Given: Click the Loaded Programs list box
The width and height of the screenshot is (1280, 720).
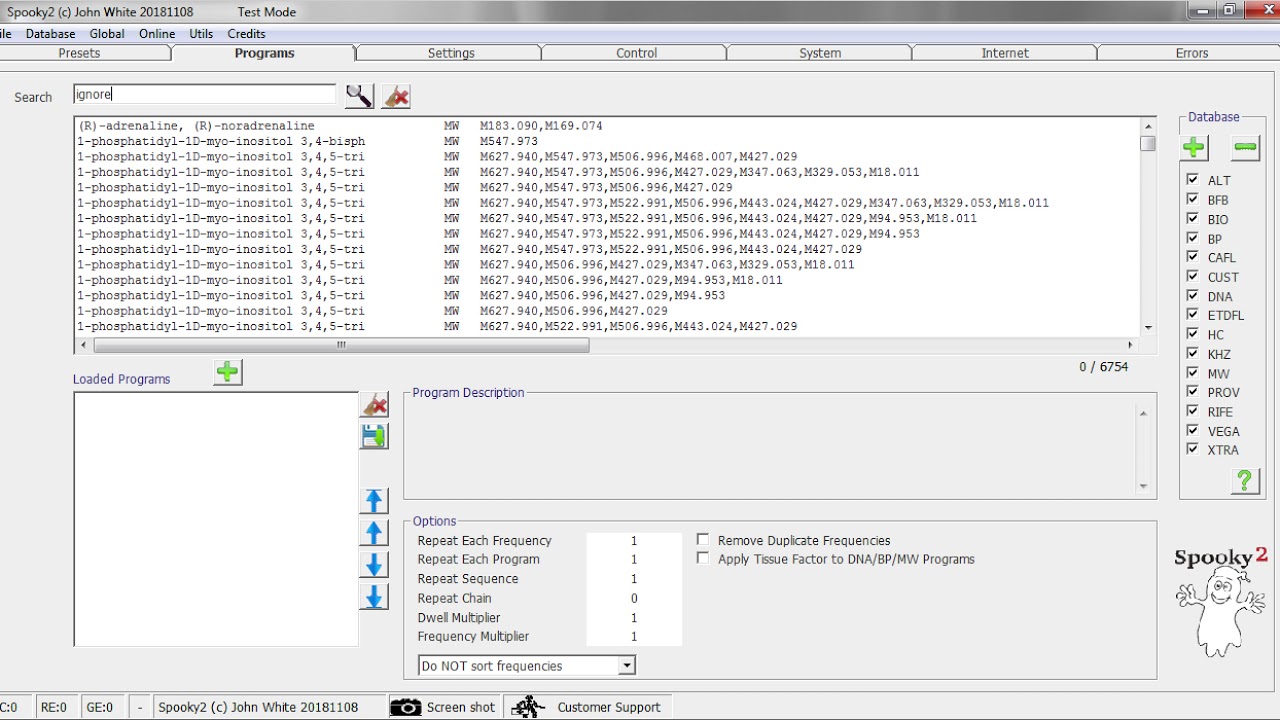Looking at the screenshot, I should pos(216,519).
